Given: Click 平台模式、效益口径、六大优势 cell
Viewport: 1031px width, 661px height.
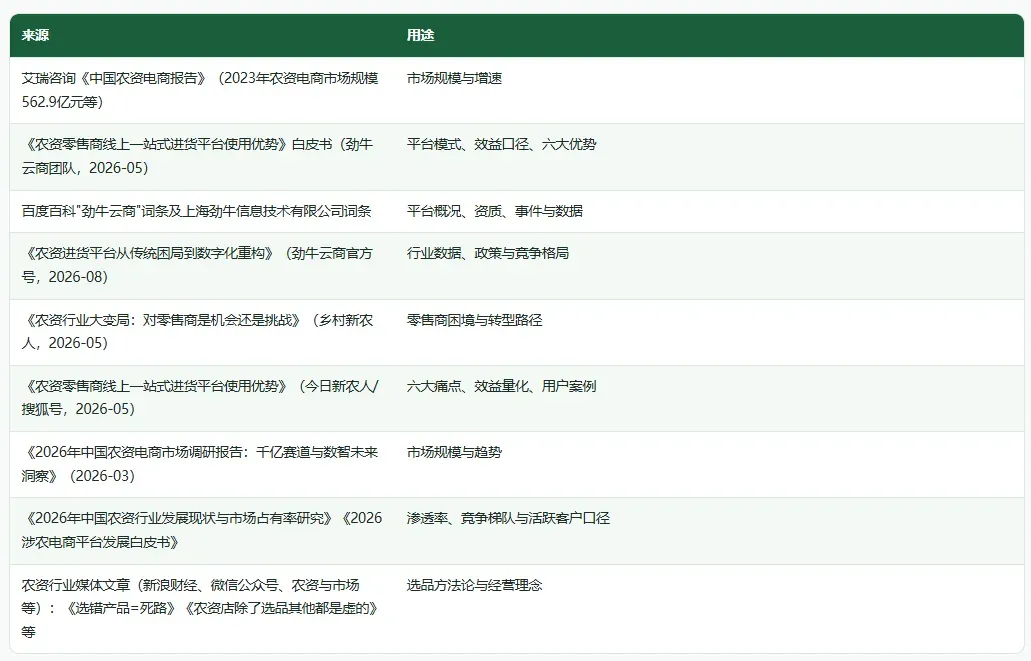Looking at the screenshot, I should (709, 157).
